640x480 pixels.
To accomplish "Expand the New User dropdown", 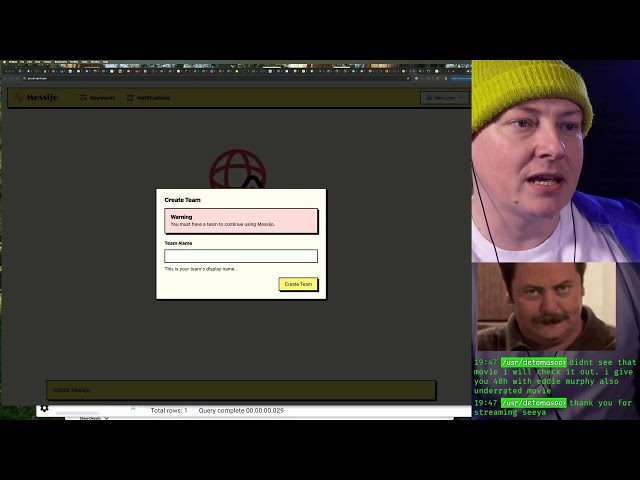I will click(444, 98).
